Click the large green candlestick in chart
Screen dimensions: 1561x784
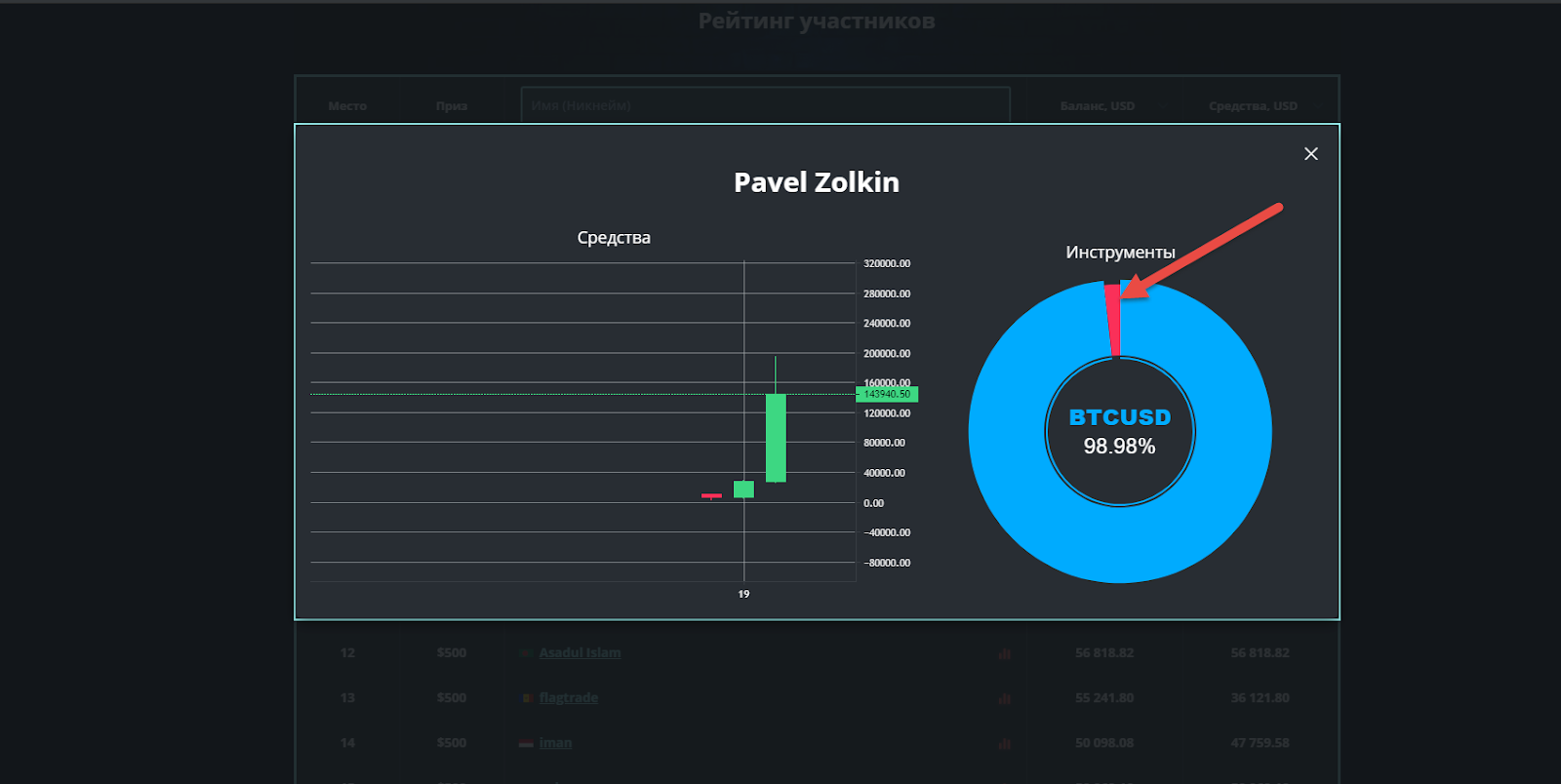coord(776,437)
